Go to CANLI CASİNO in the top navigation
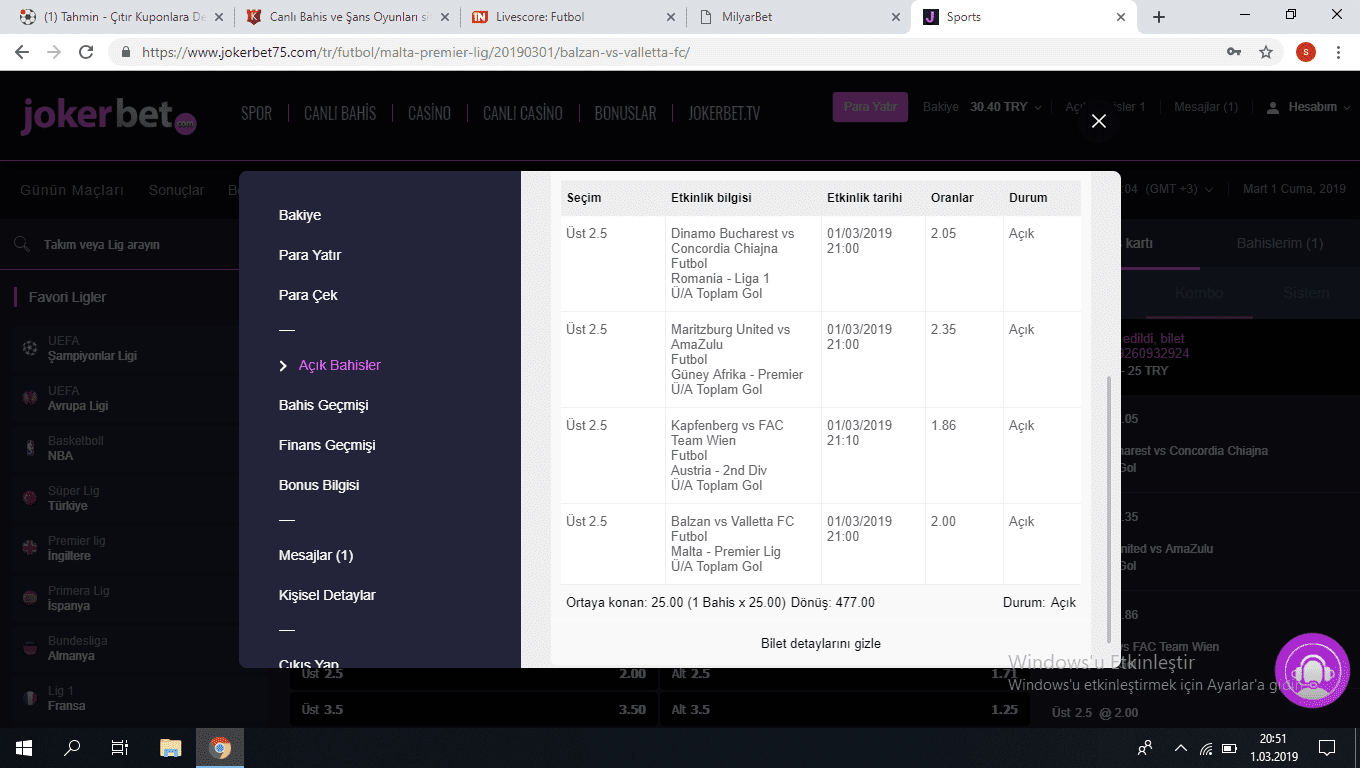The image size is (1360, 768). 523,113
